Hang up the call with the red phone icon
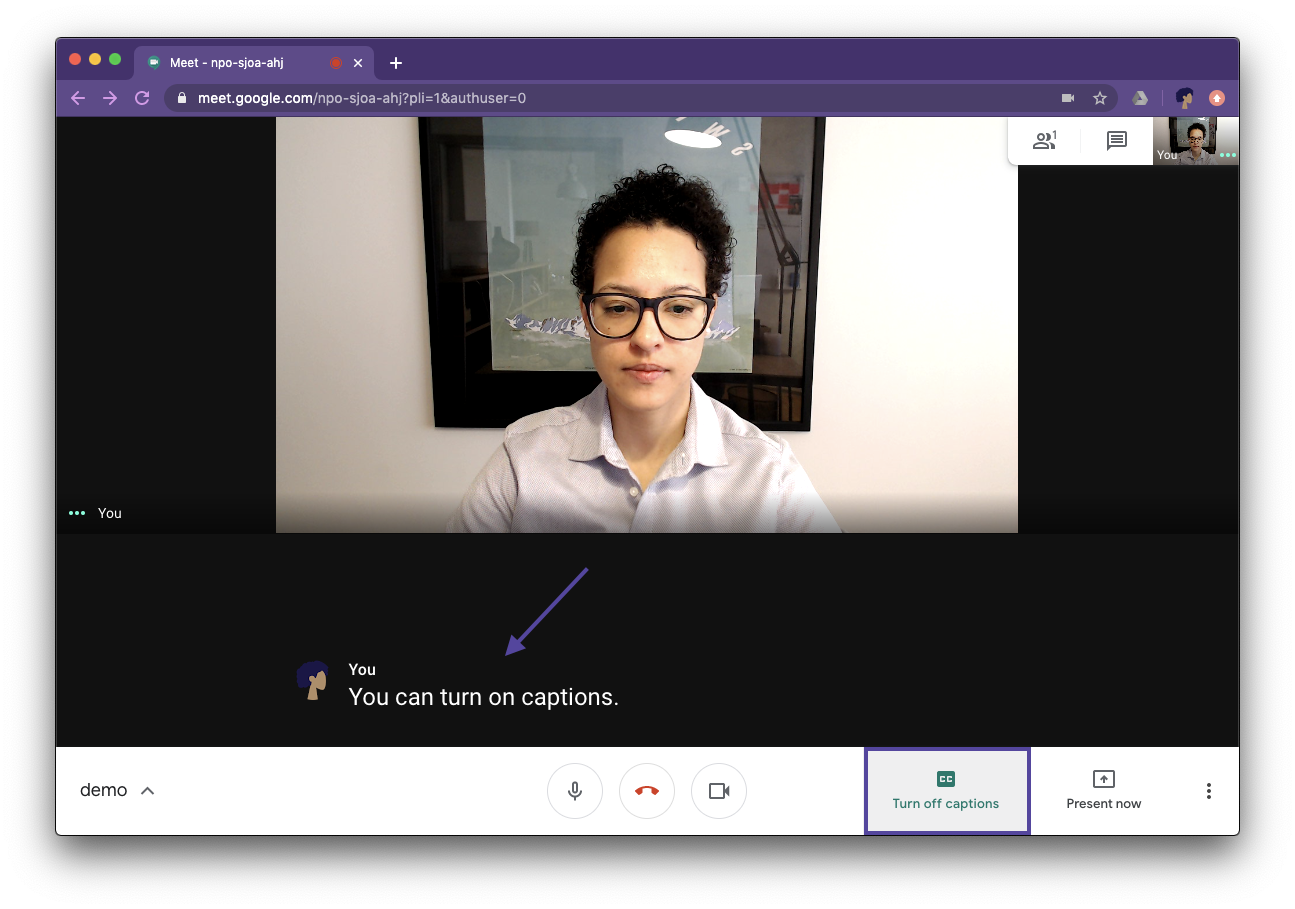This screenshot has height=909, width=1295. (x=647, y=790)
